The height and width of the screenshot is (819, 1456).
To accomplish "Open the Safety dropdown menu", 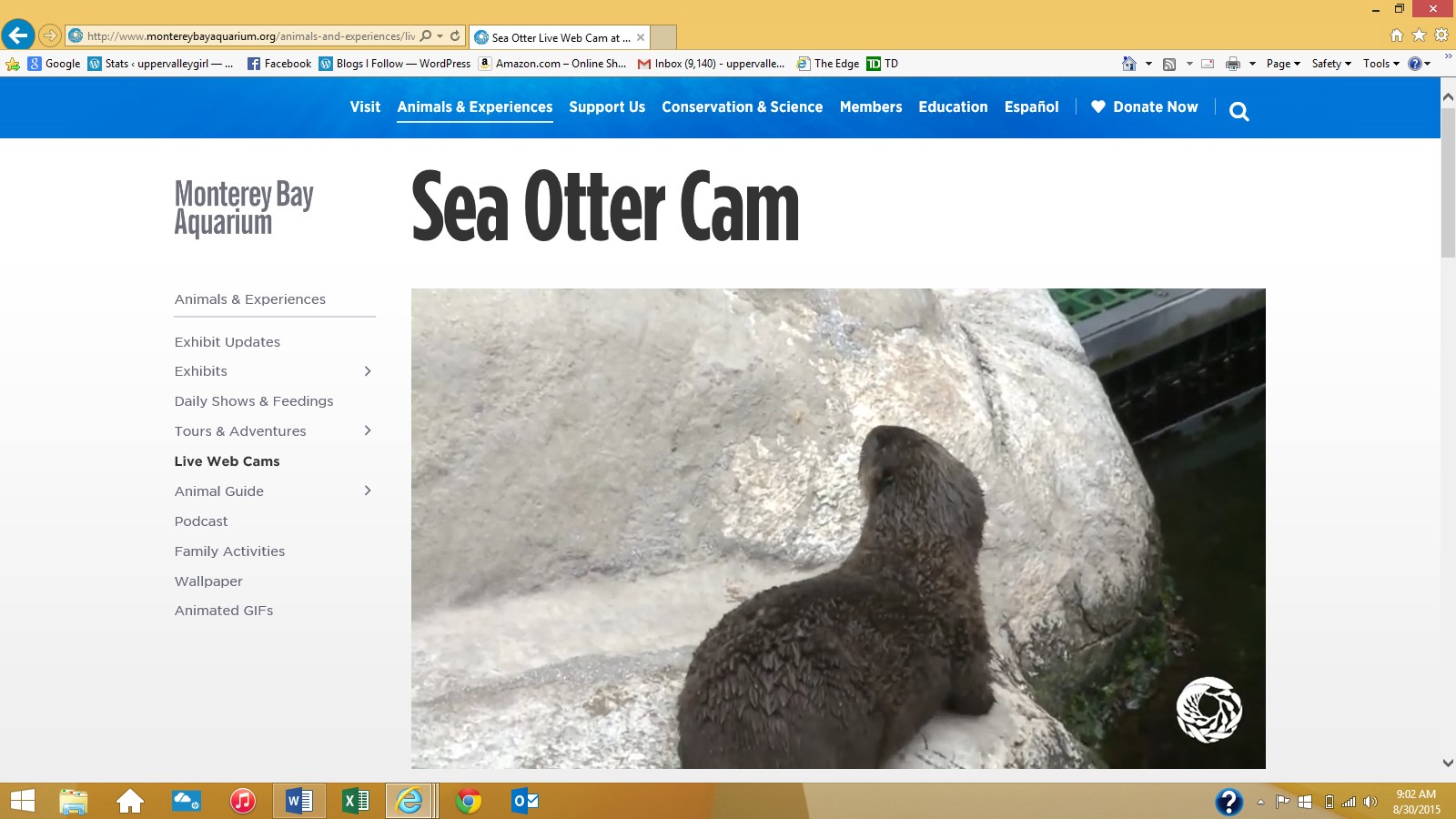I will 1331,64.
